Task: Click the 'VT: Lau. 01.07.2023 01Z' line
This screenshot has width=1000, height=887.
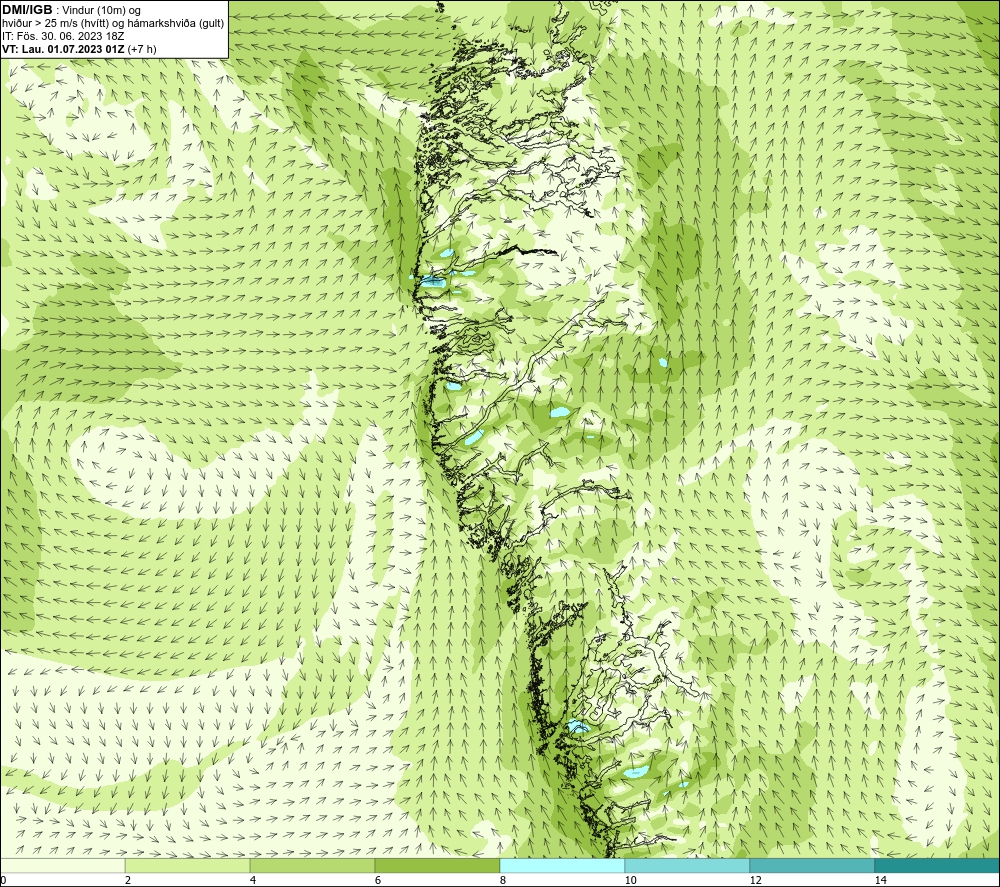Action: (64, 49)
